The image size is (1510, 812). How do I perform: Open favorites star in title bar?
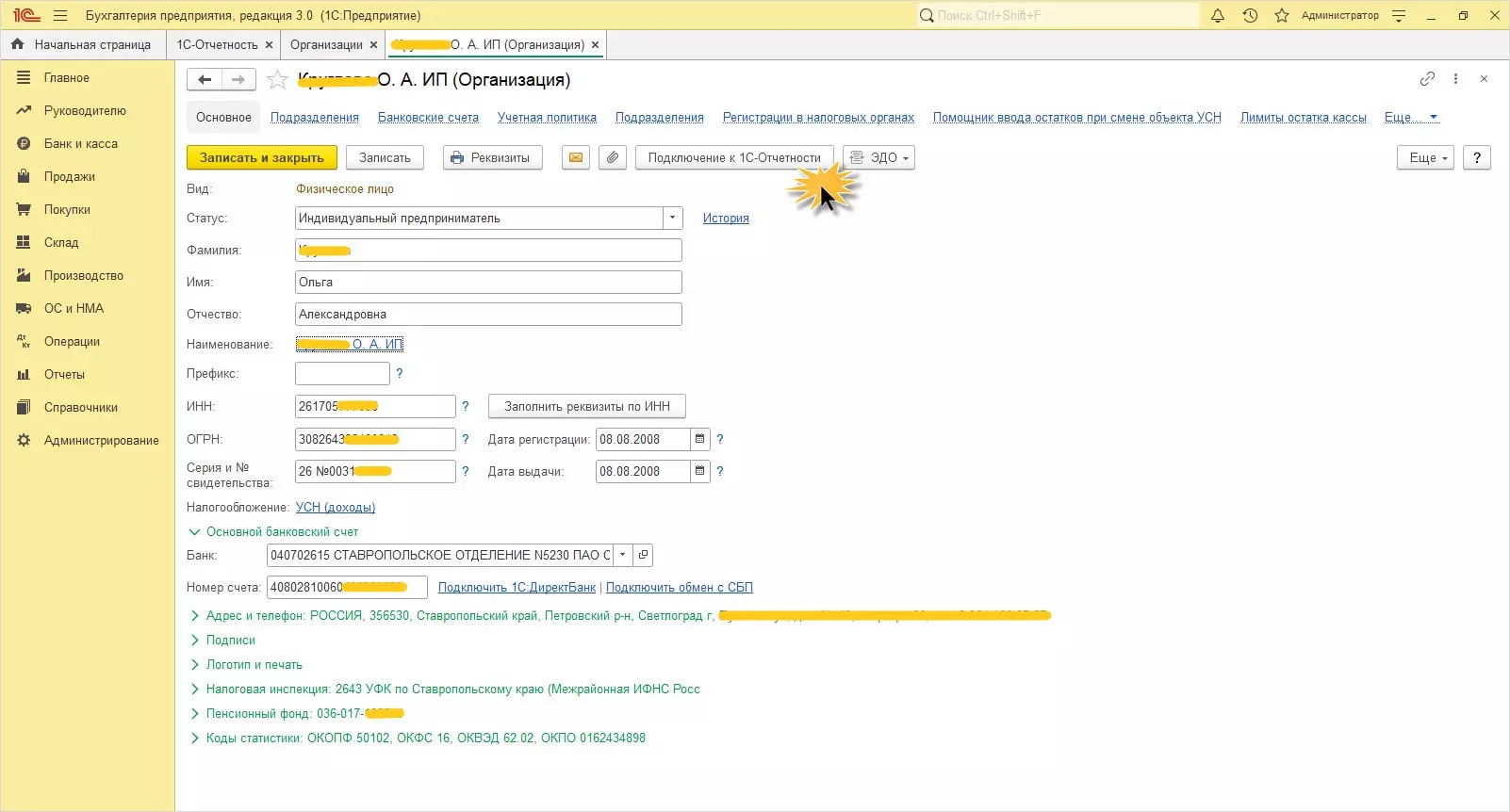pos(1282,16)
